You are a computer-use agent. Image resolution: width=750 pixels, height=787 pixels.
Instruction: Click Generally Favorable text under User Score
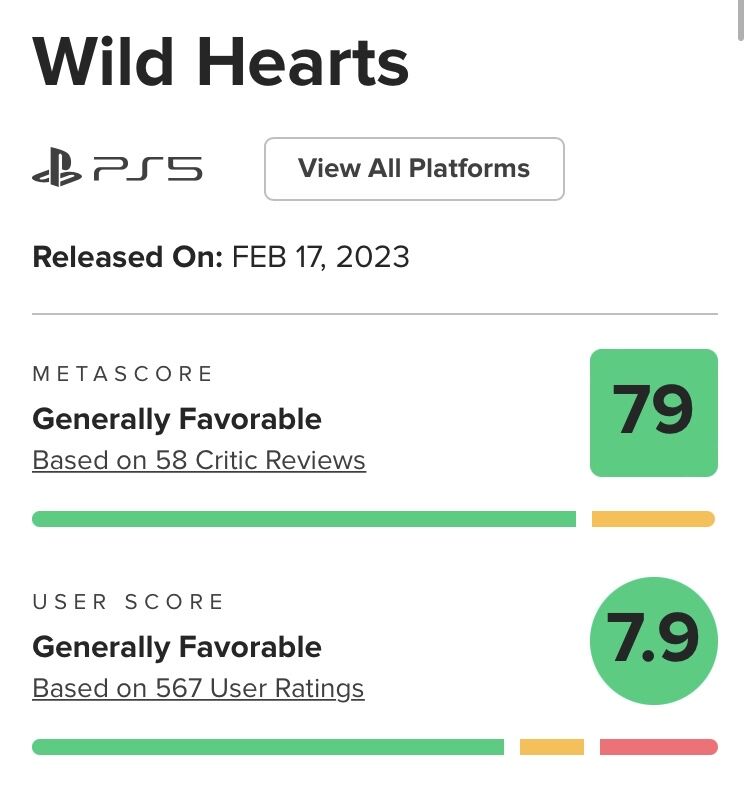pyautogui.click(x=177, y=647)
